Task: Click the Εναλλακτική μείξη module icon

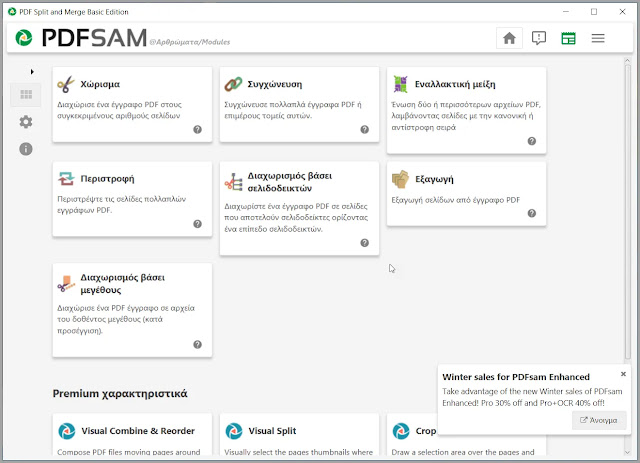Action: coord(400,84)
